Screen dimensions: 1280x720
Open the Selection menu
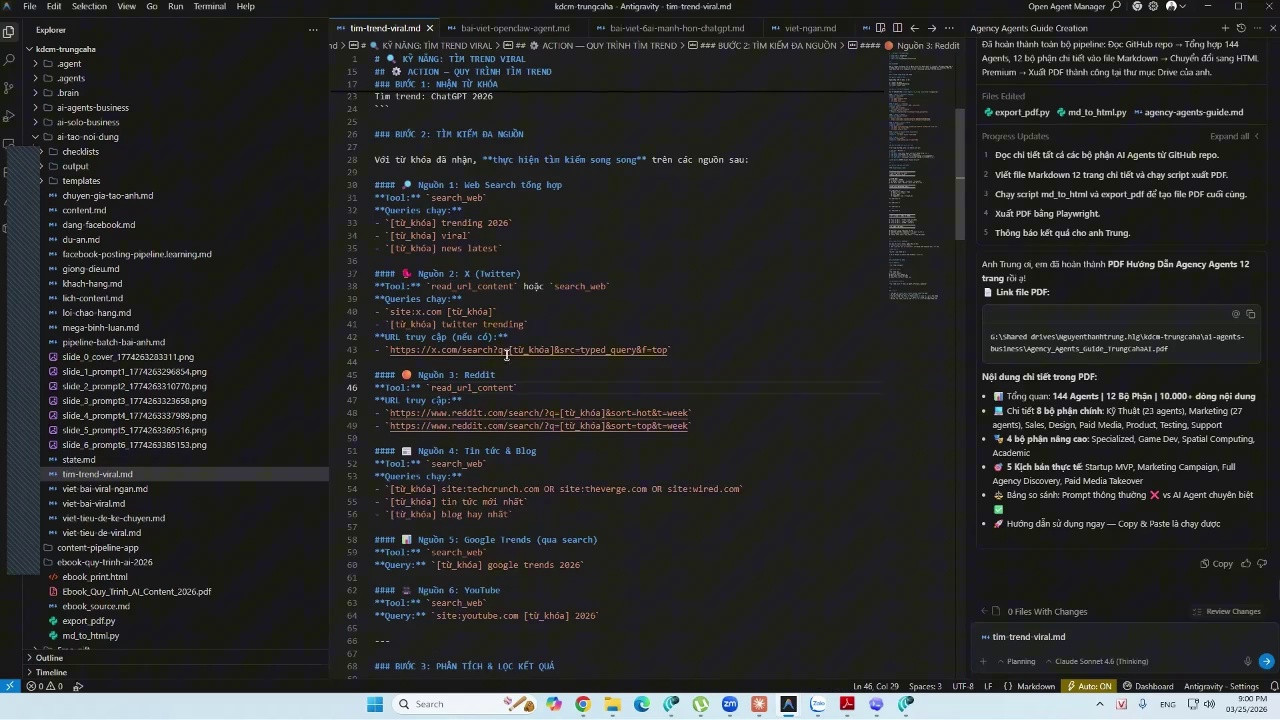[89, 6]
